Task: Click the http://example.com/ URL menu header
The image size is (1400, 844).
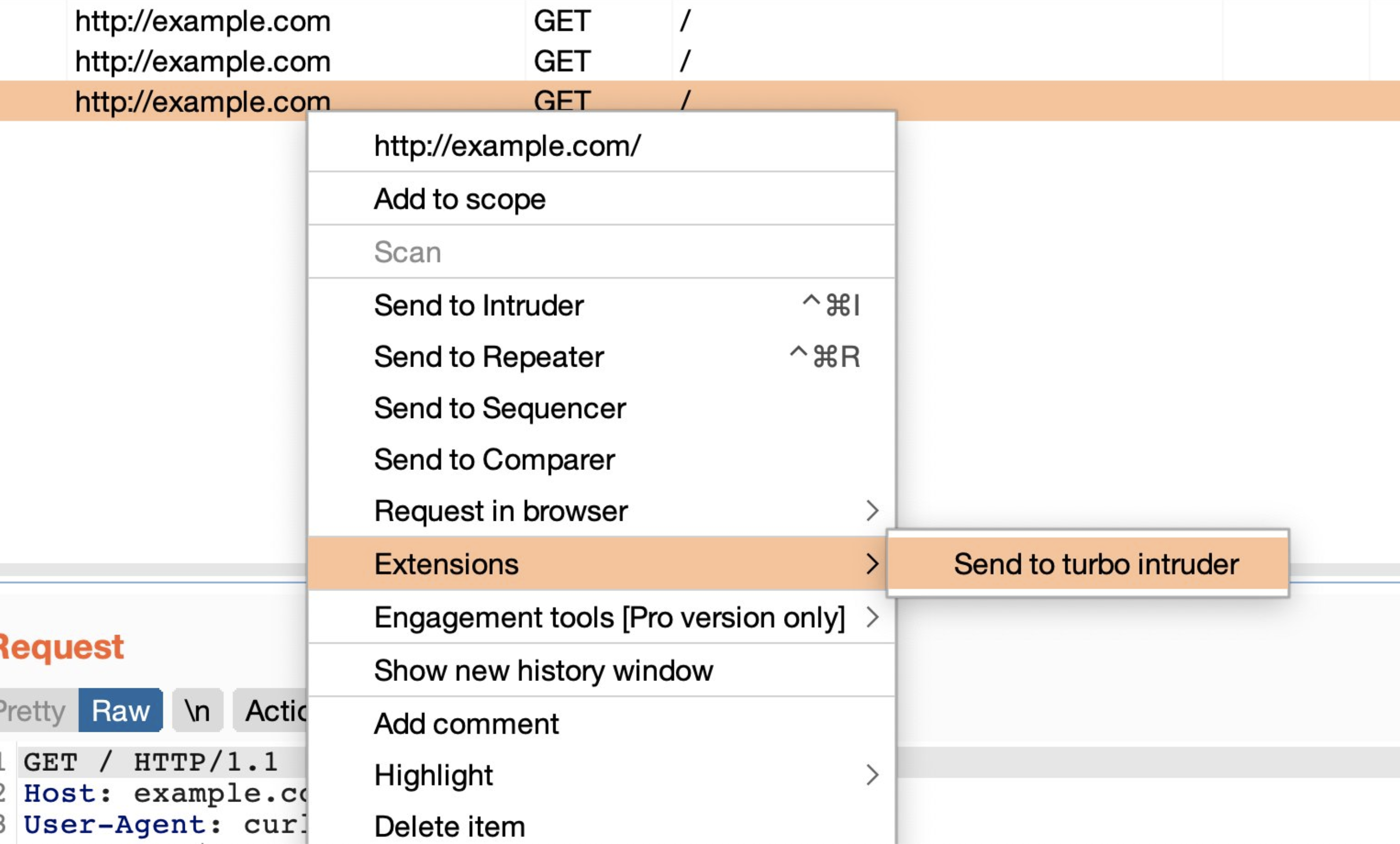Action: pos(507,146)
